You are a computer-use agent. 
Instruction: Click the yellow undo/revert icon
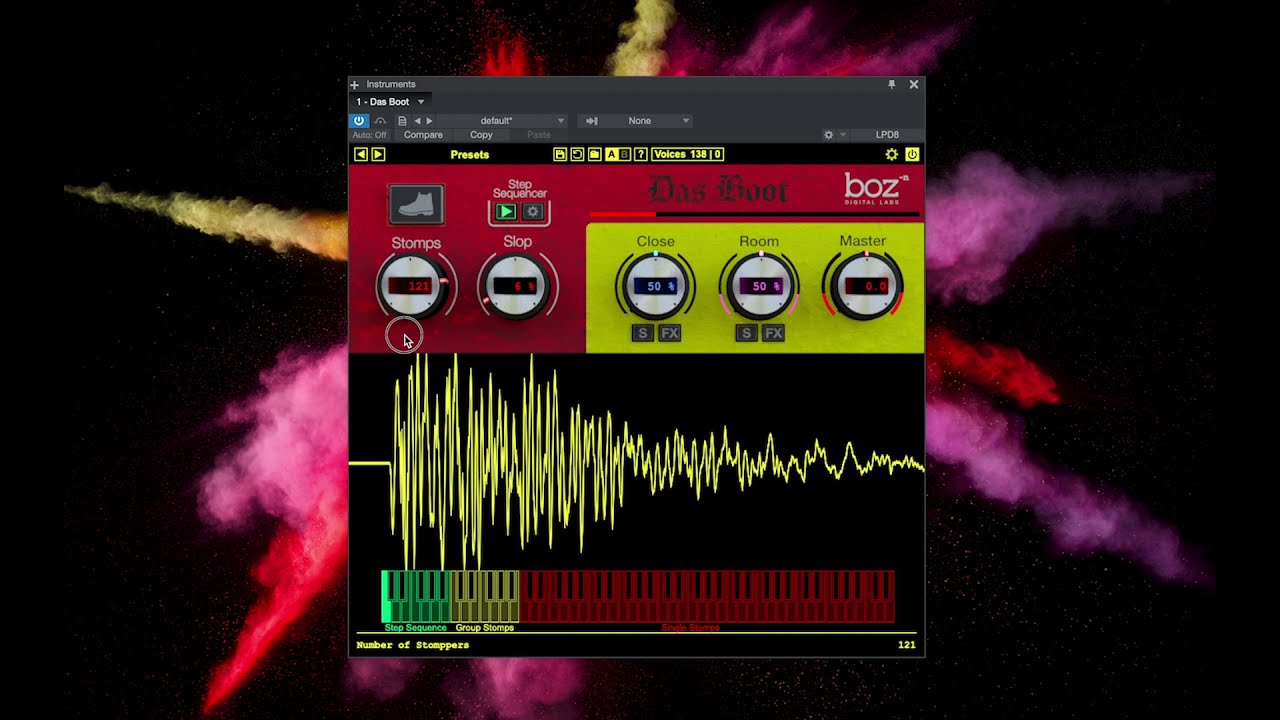tap(577, 154)
